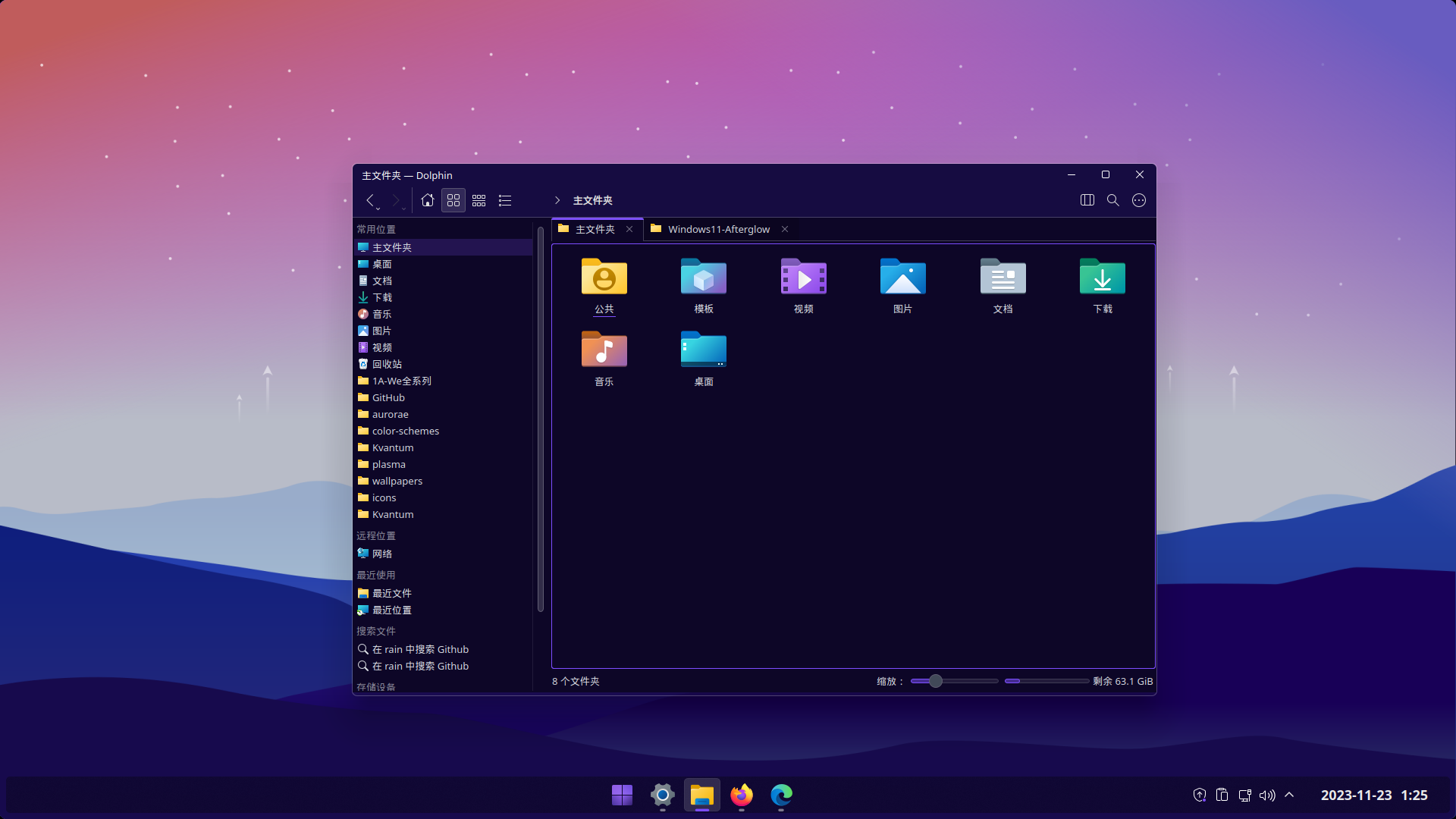Open 图片 in Places sidebar

tap(444, 331)
